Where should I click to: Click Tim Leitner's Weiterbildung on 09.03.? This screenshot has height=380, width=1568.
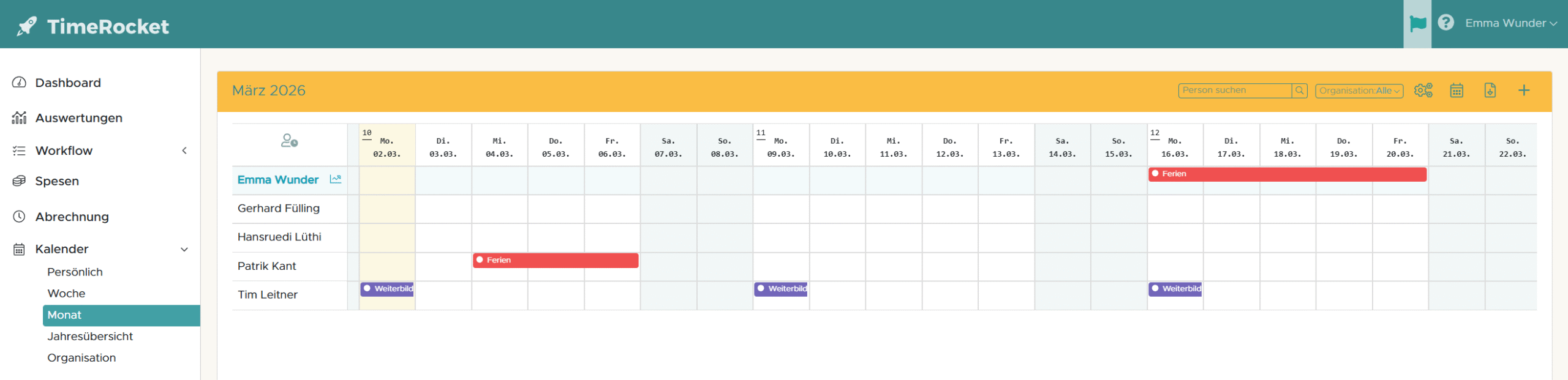(x=780, y=289)
